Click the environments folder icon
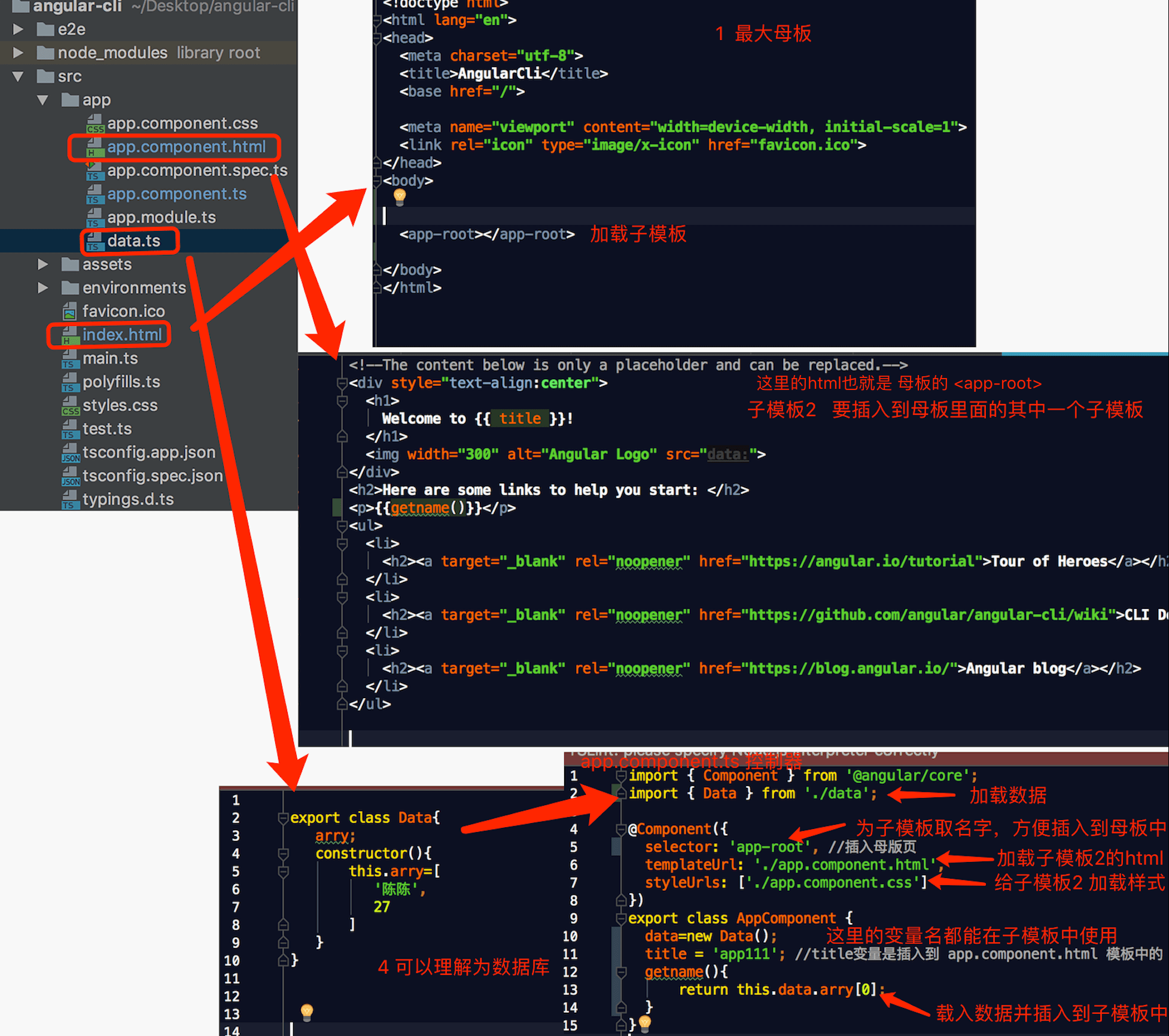The height and width of the screenshot is (1036, 1169). [70, 288]
